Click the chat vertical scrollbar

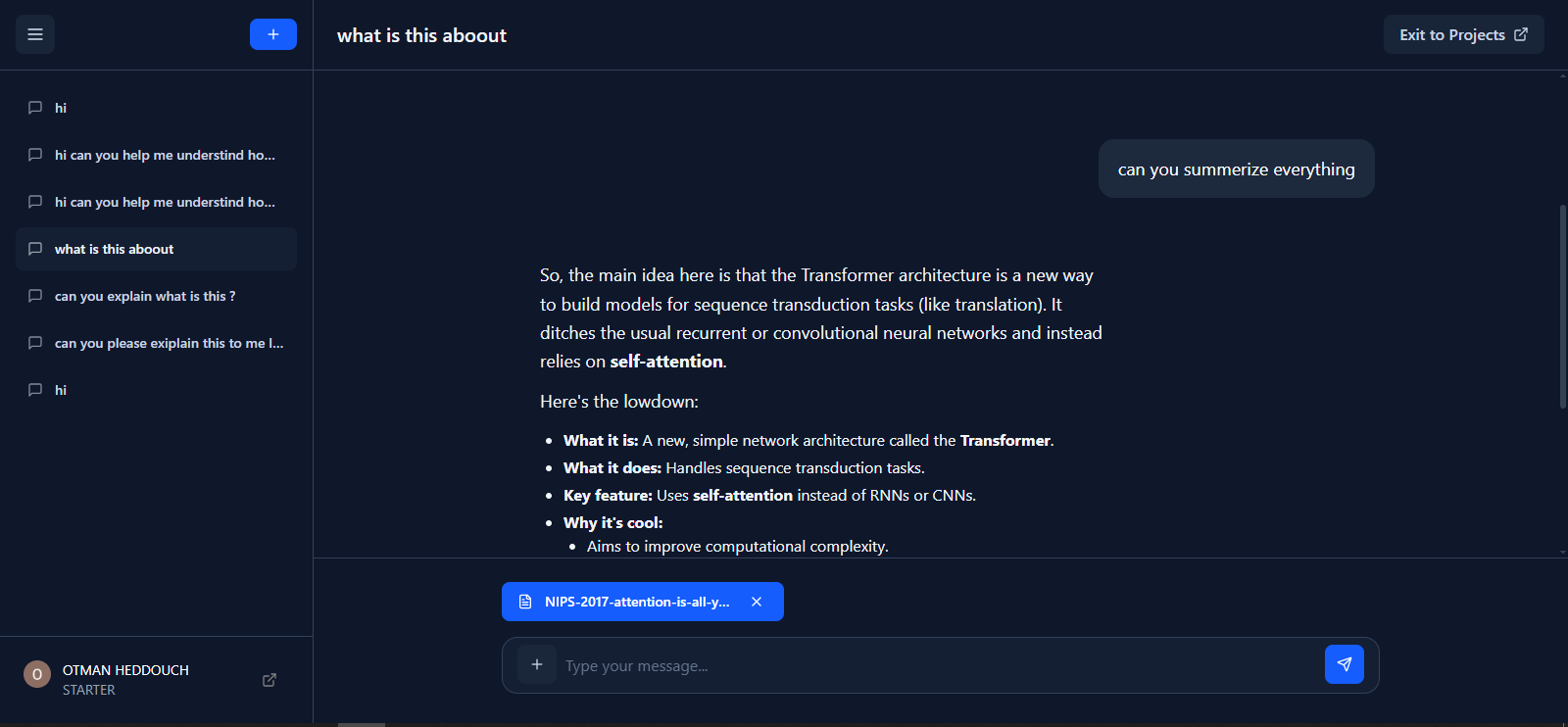[x=1563, y=307]
